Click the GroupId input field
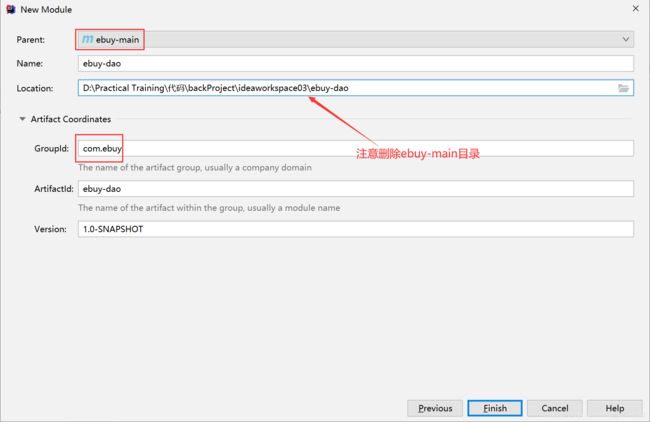 click(356, 148)
